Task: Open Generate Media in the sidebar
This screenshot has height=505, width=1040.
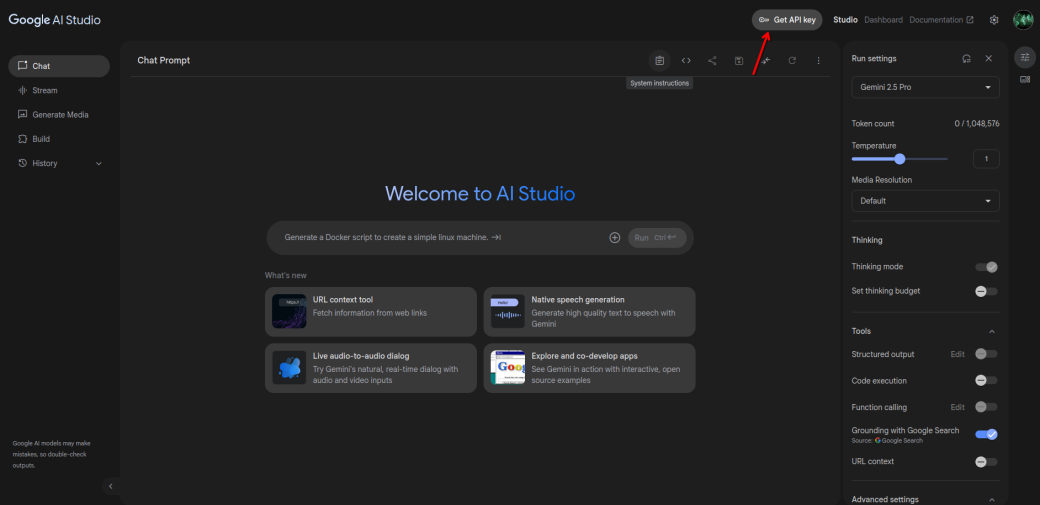Action: click(59, 115)
